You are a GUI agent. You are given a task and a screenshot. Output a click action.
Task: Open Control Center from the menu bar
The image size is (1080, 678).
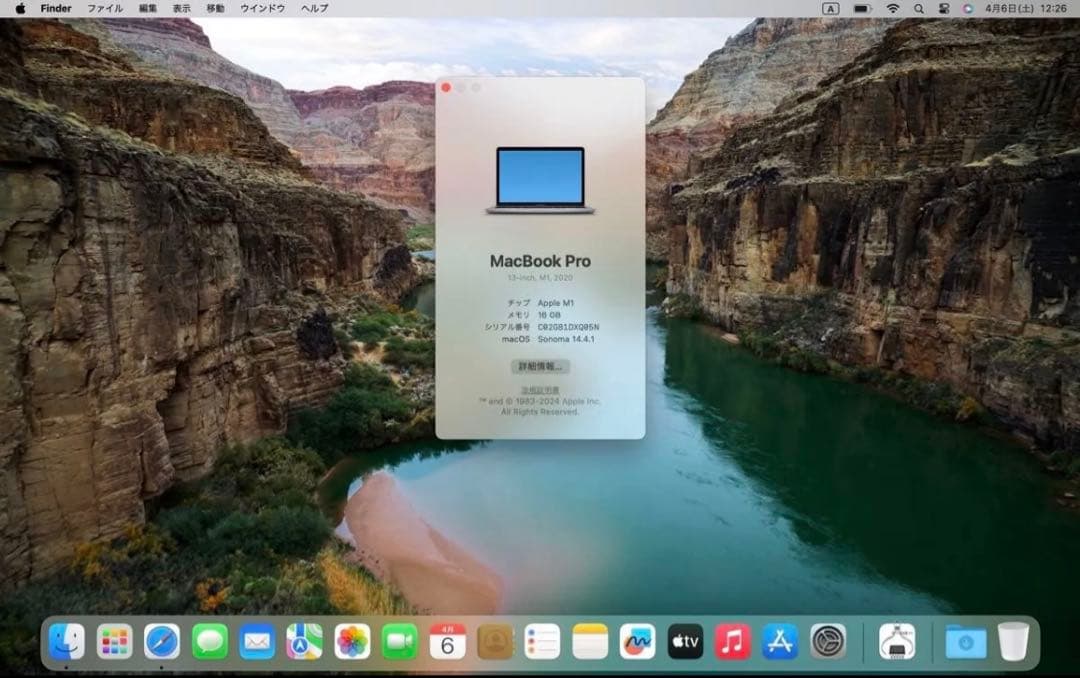(944, 8)
